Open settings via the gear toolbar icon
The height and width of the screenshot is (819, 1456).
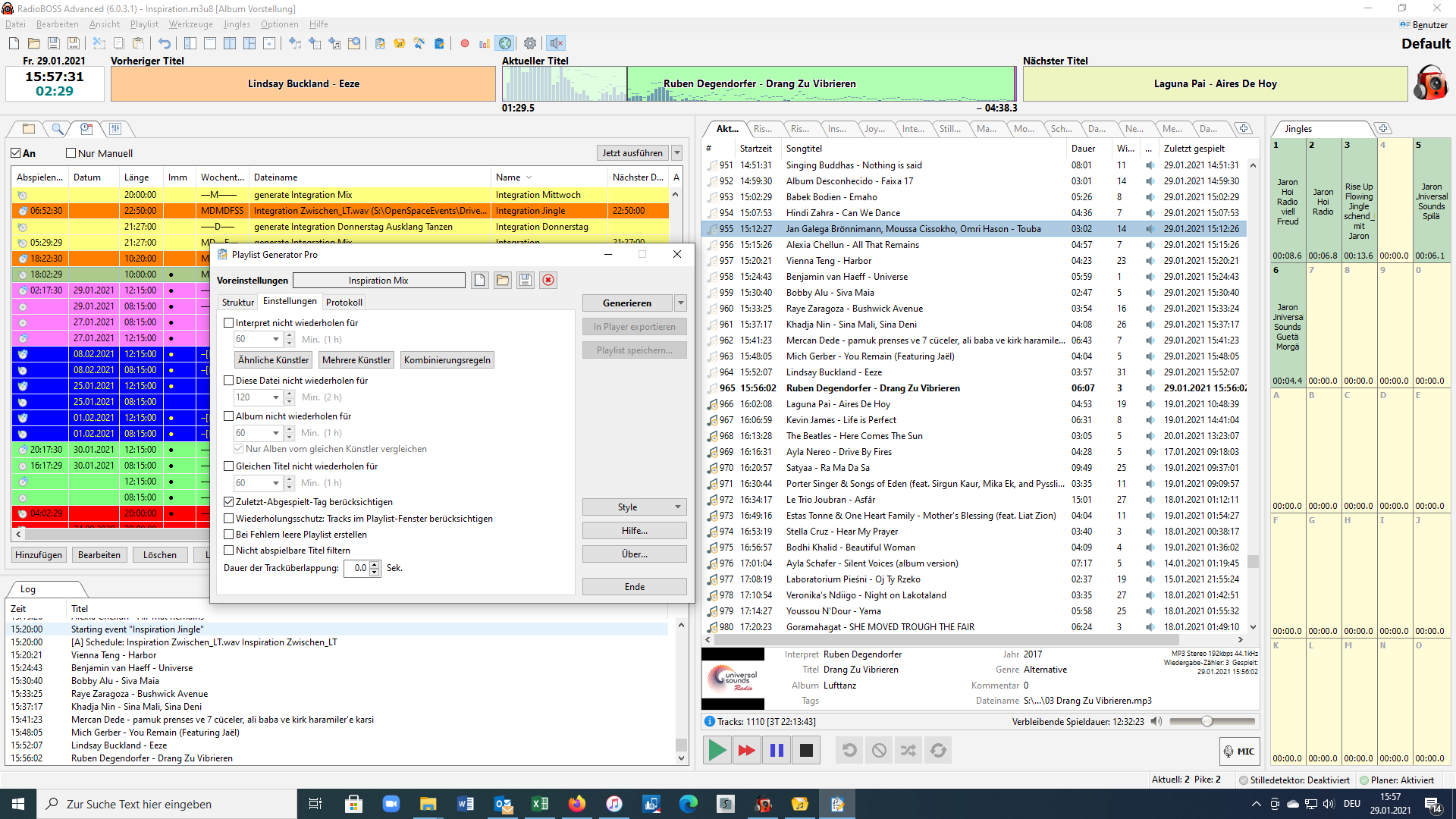(530, 43)
